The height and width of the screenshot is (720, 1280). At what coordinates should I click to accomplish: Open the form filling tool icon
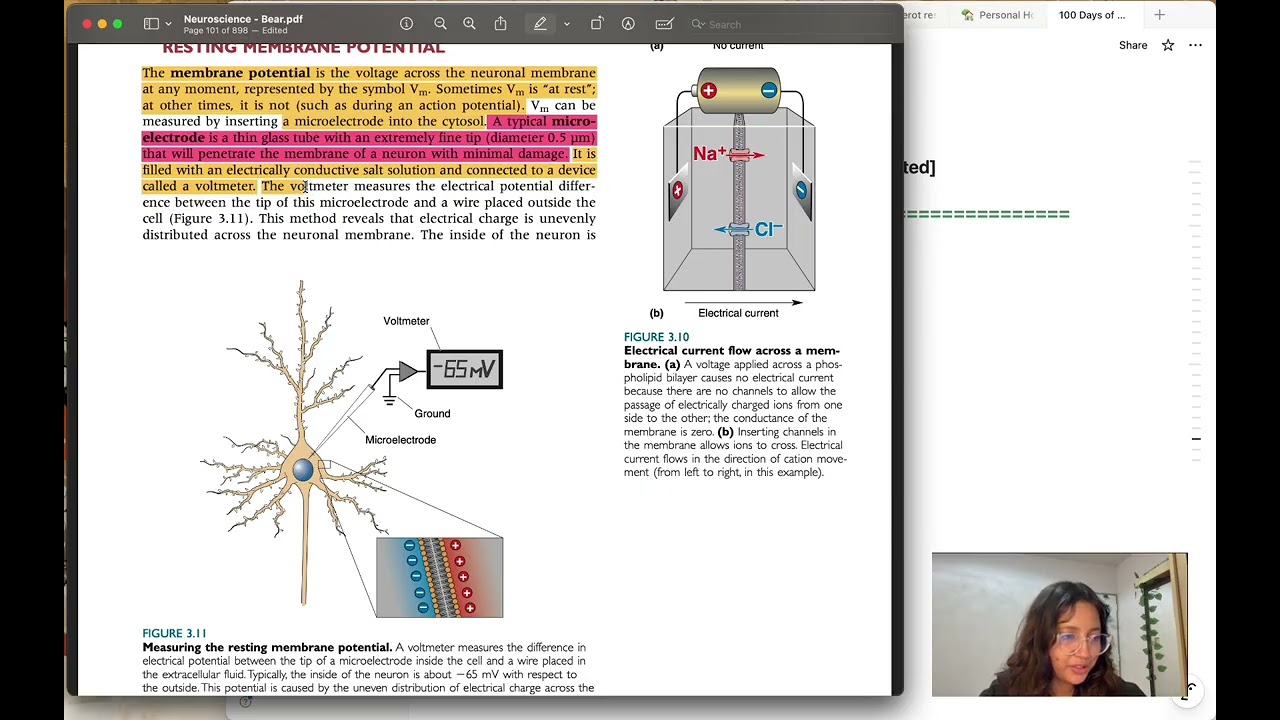664,24
